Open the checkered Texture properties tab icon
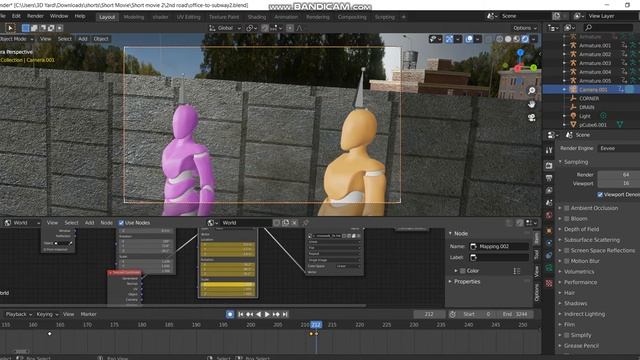 (549, 283)
